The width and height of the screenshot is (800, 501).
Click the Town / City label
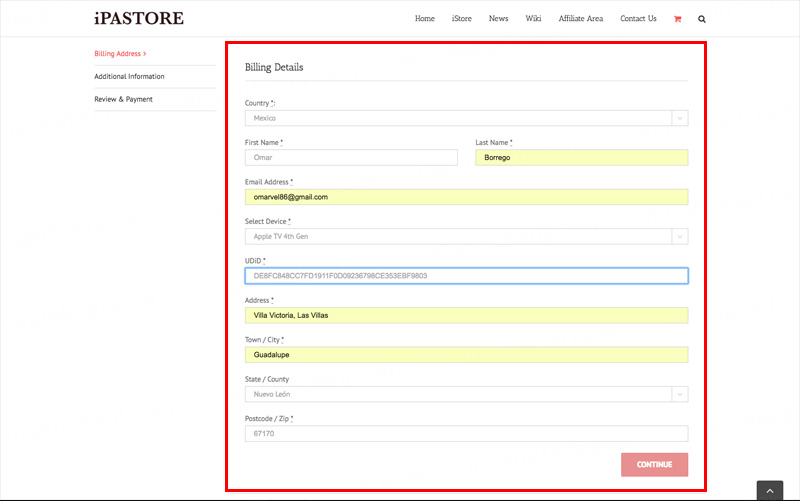264,340
